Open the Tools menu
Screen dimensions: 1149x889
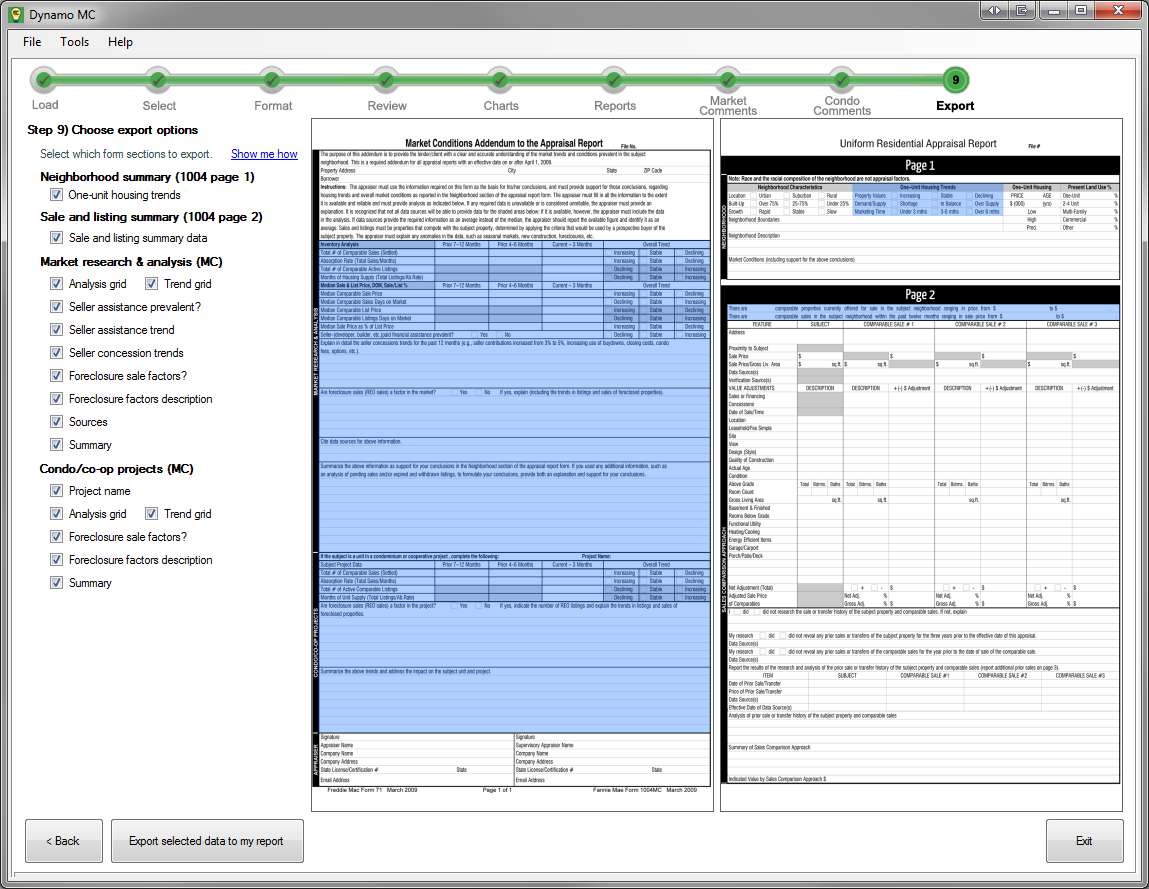click(74, 42)
